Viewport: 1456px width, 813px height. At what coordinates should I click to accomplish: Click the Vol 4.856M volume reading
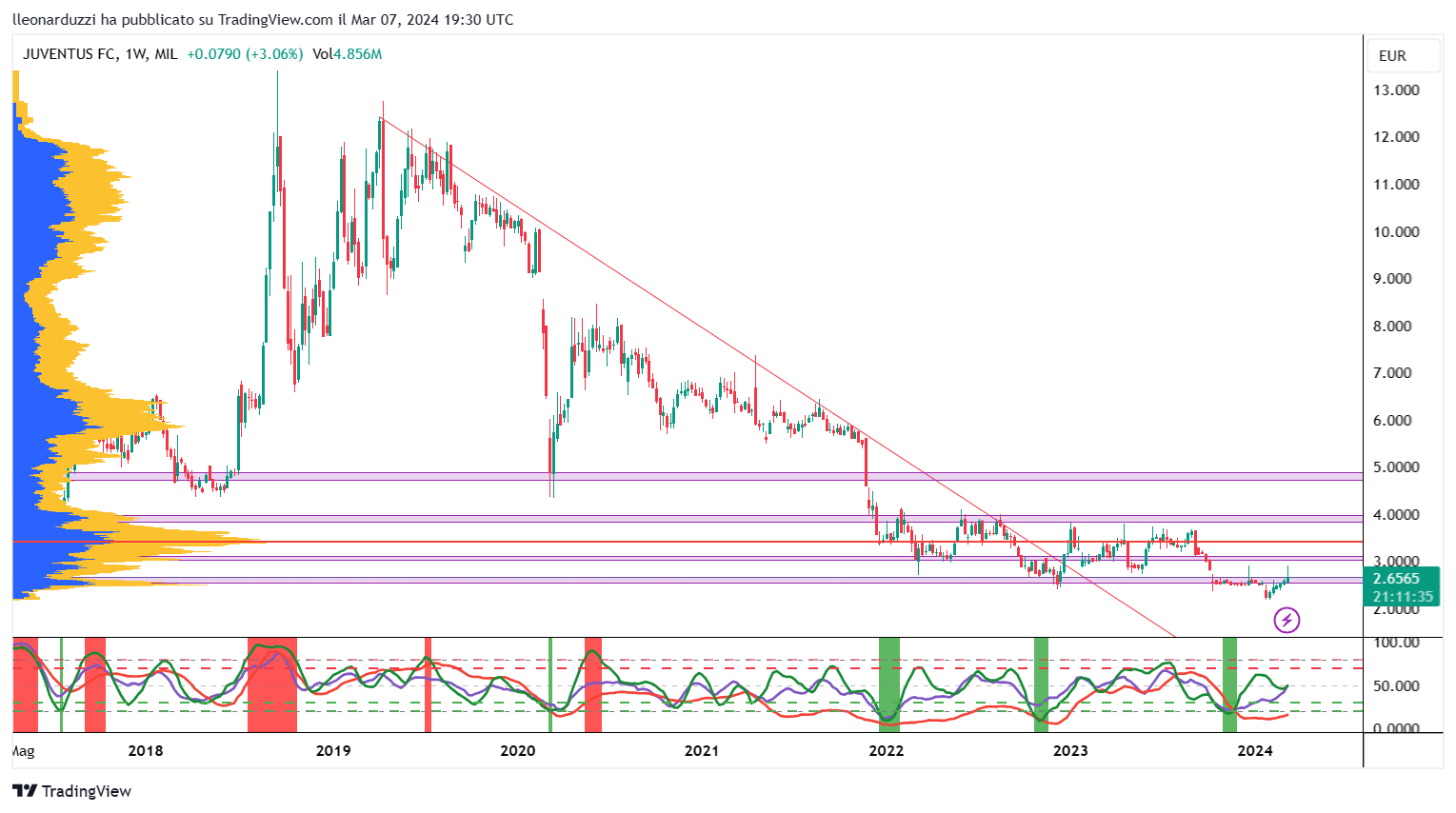click(x=348, y=54)
